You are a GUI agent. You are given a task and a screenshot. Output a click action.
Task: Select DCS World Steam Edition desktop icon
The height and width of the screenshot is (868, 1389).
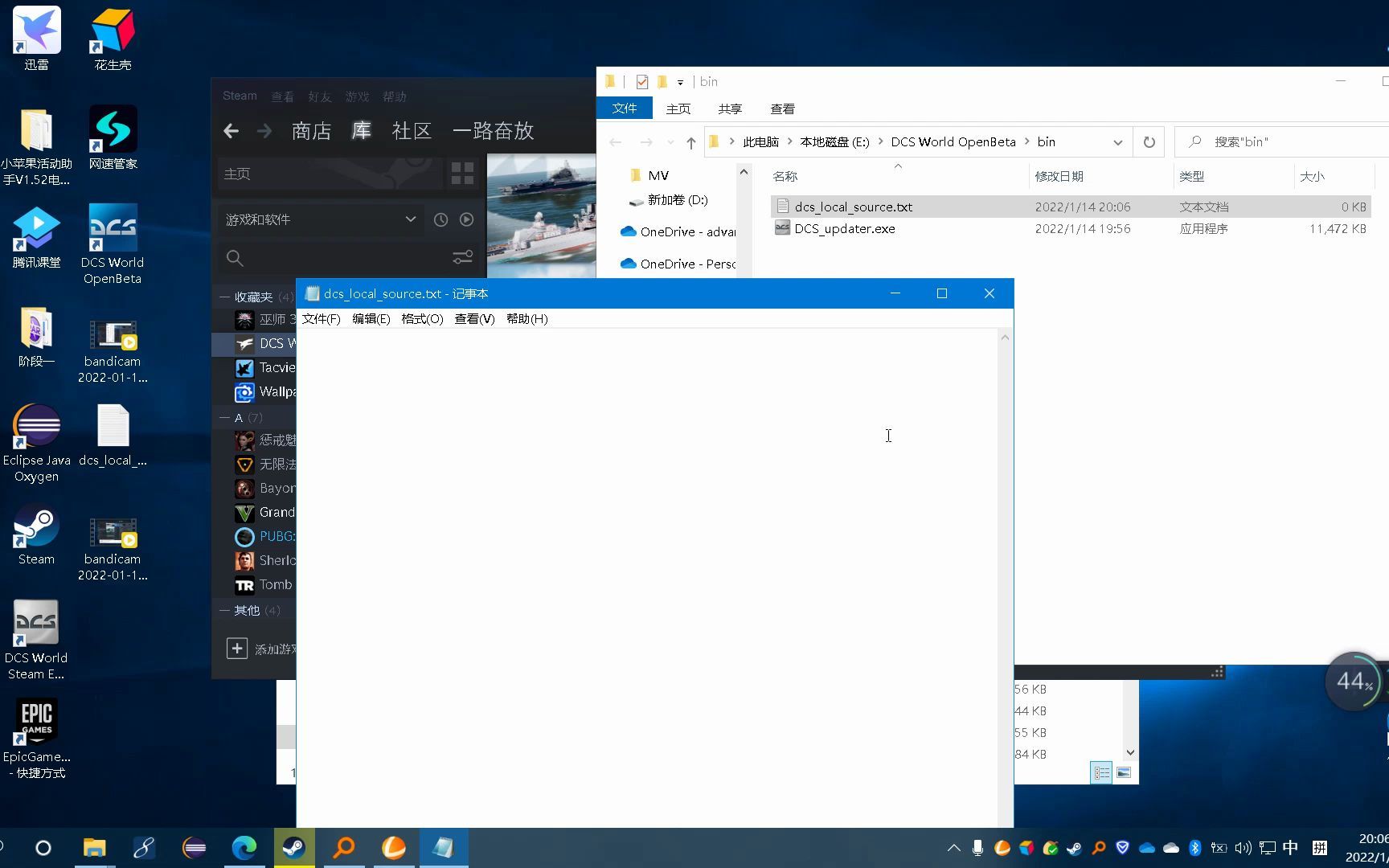click(36, 641)
